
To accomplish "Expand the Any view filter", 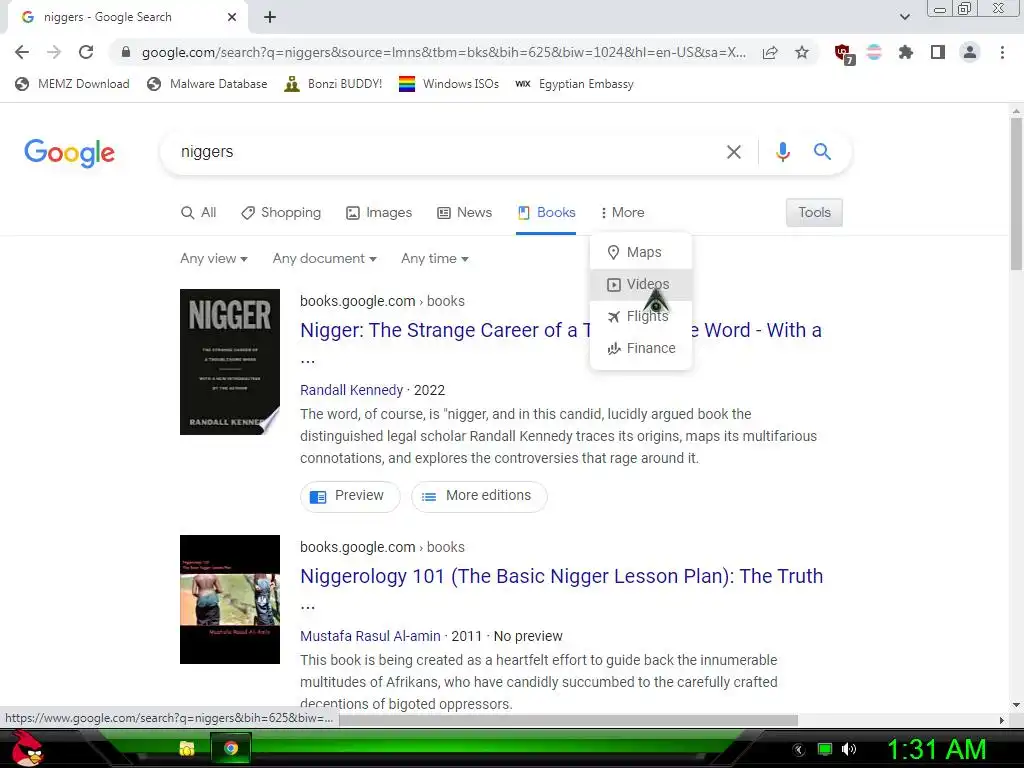I will pyautogui.click(x=214, y=259).
